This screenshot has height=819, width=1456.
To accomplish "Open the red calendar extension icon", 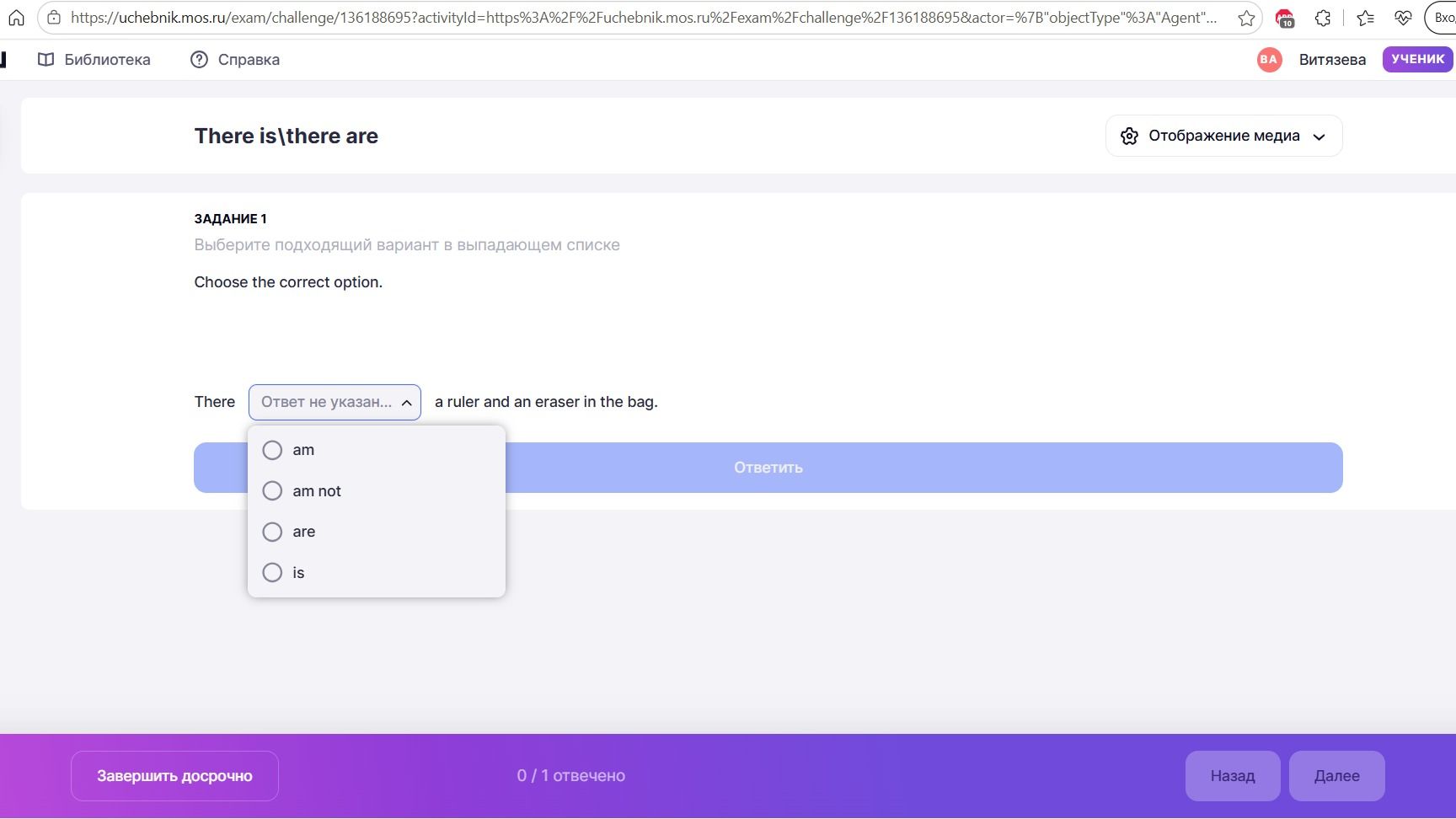I will click(1285, 18).
